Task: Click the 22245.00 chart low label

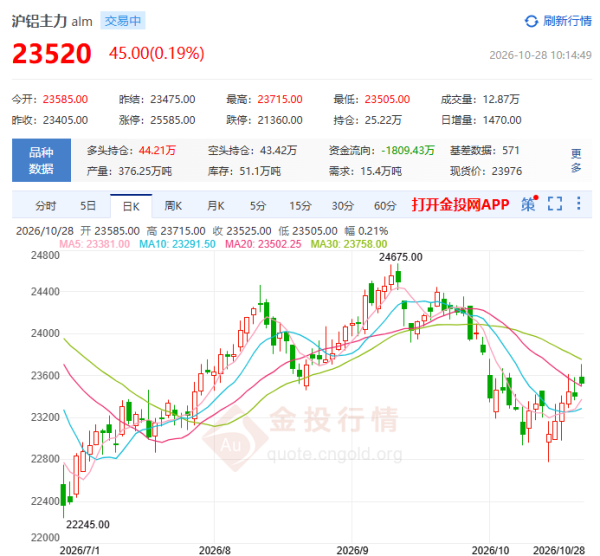Action: point(88,524)
